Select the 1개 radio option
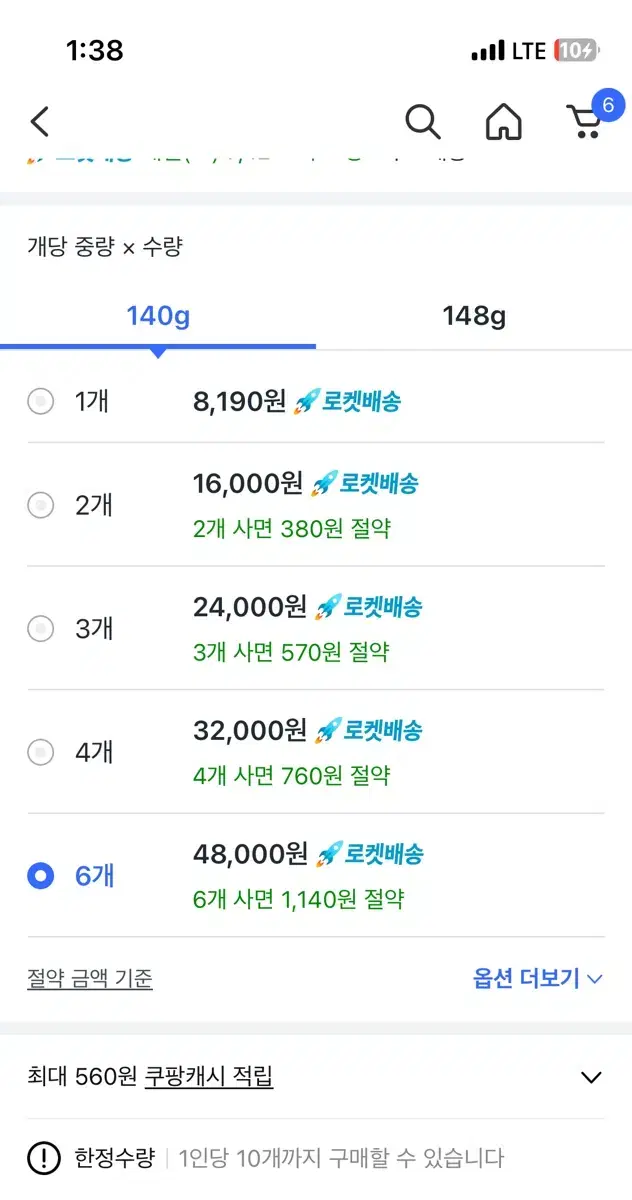Viewport: 632px width, 1200px height. [x=40, y=402]
